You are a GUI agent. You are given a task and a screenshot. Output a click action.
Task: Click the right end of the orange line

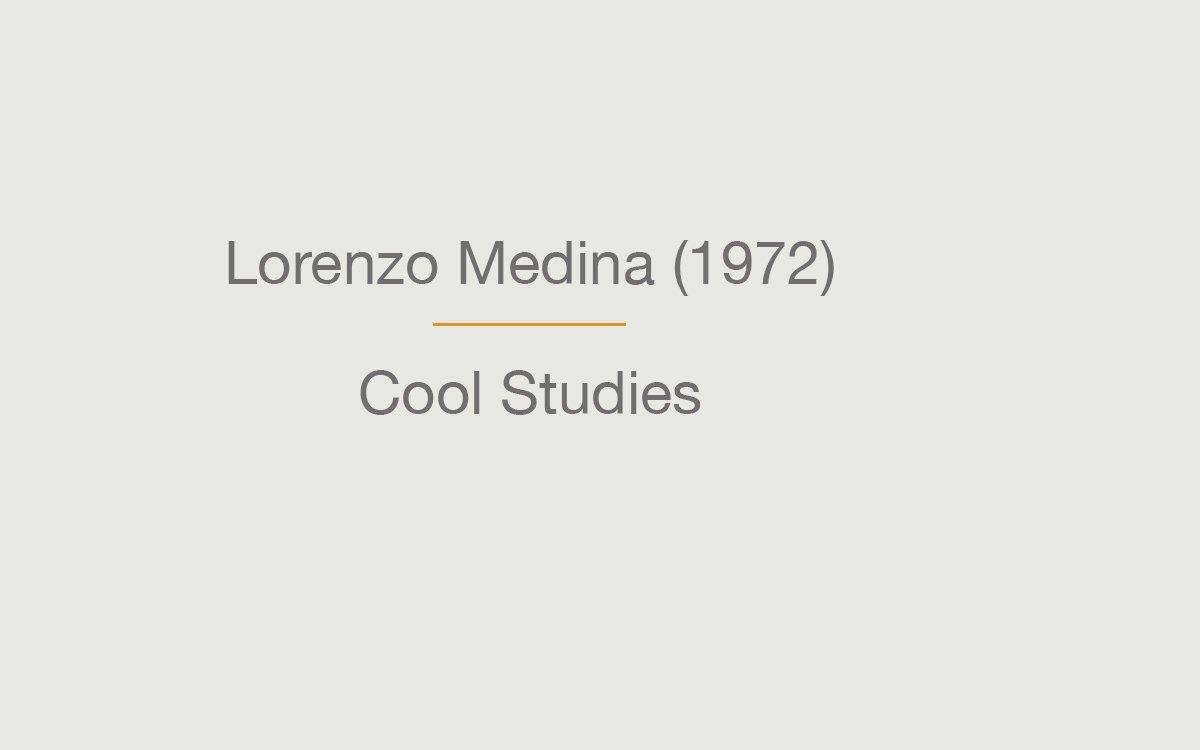pyautogui.click(x=623, y=324)
